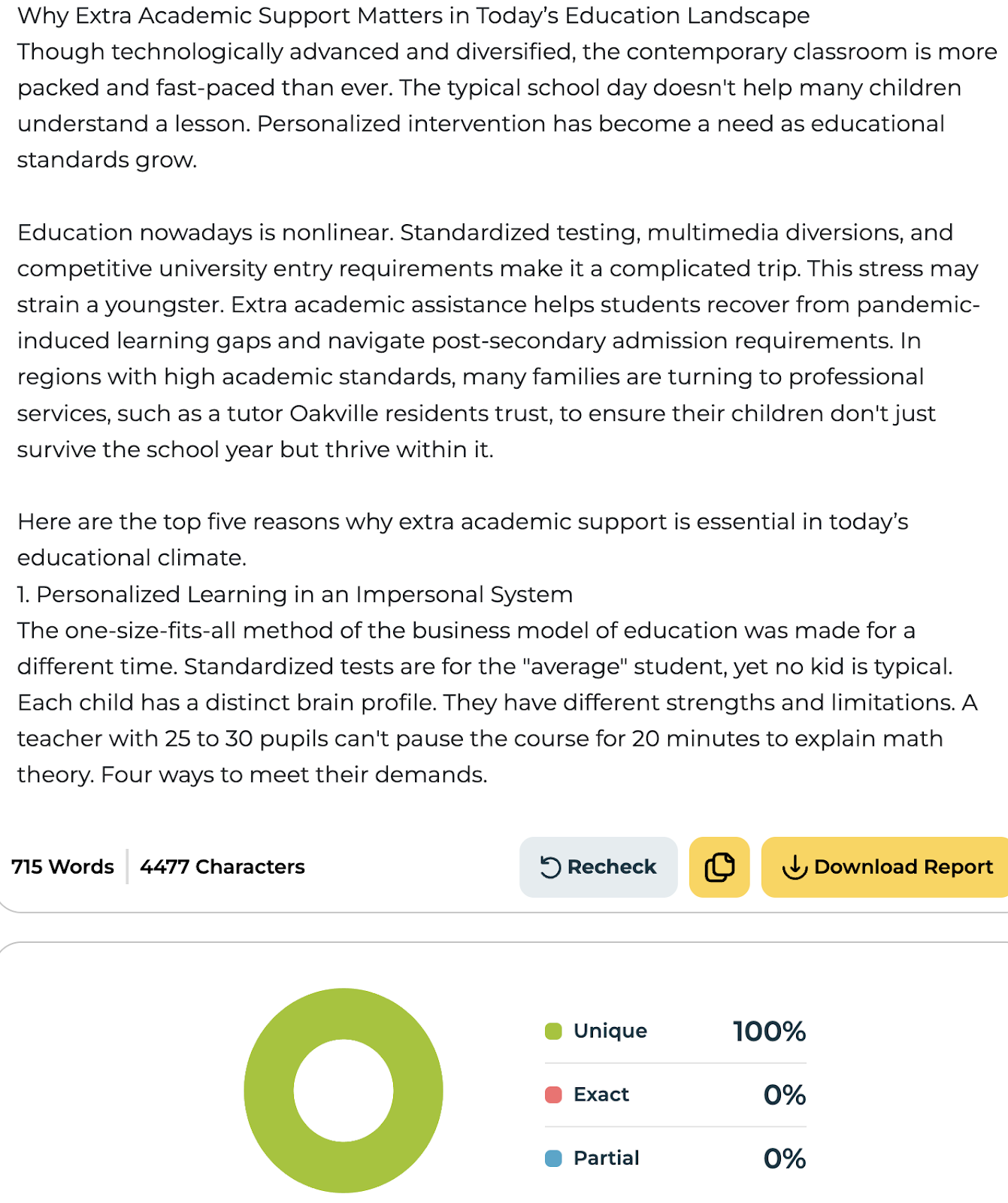Image resolution: width=1008 pixels, height=1203 pixels.
Task: Click the green Unique legend dot
Action: [x=553, y=1031]
